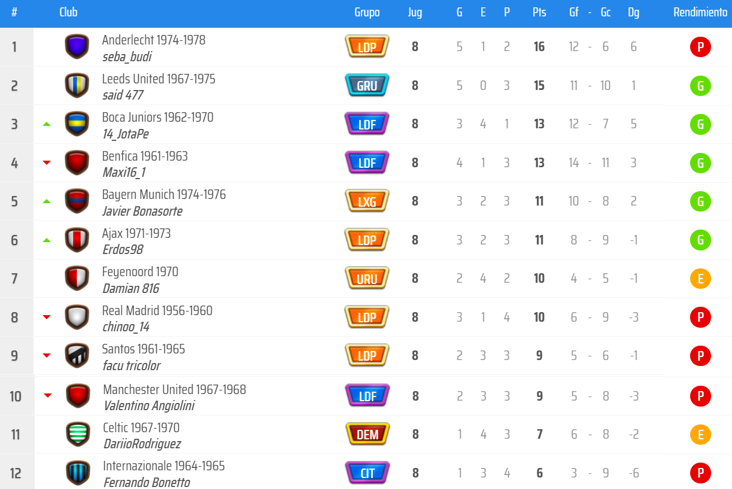
Task: Sort by the Pts column header
Action: [x=539, y=12]
